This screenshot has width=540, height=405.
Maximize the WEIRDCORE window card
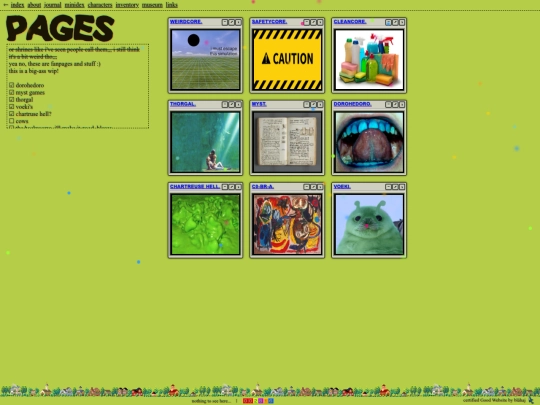coord(231,22)
